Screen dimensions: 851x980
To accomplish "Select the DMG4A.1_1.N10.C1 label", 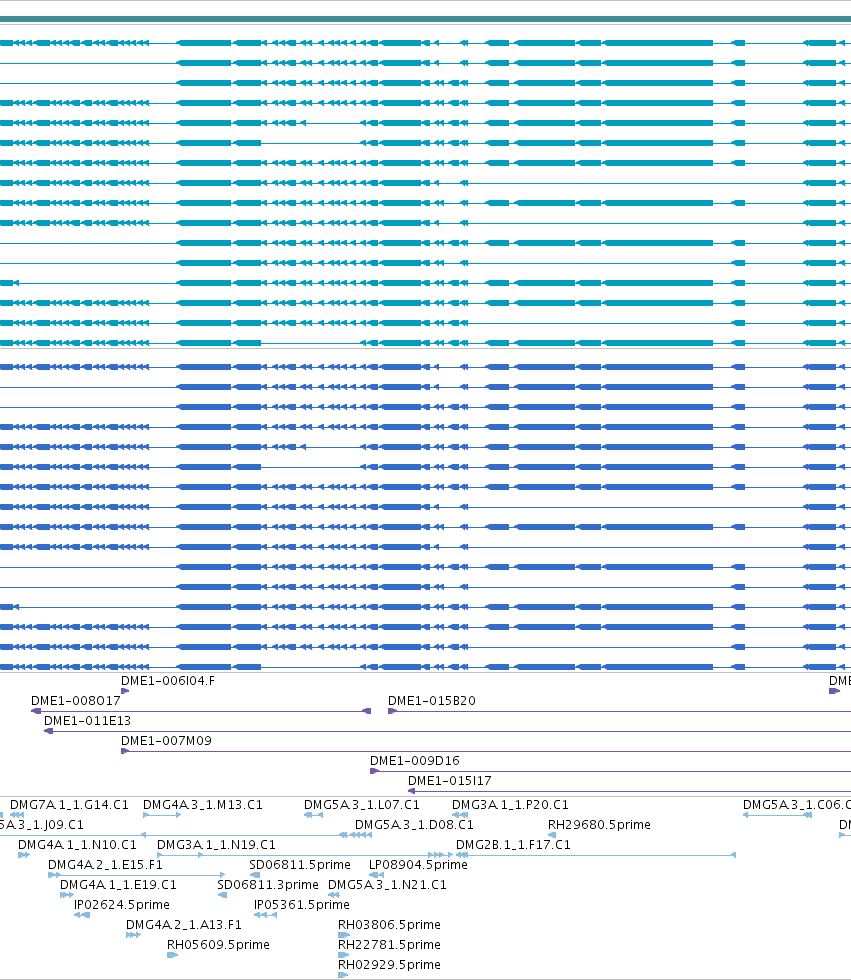I will [77, 844].
